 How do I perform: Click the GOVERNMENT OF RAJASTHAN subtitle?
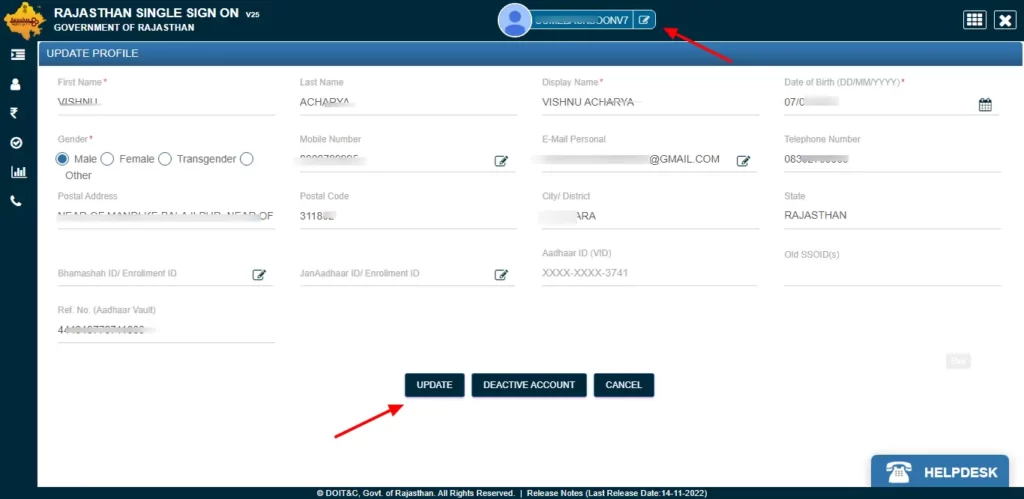123,28
